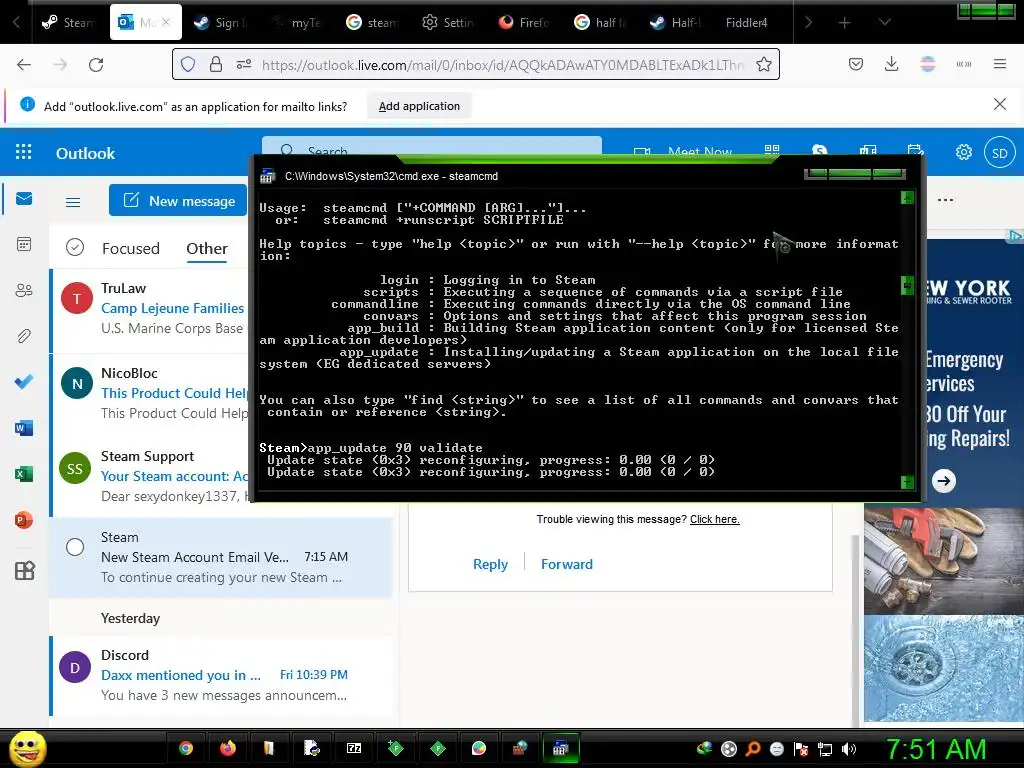
Task: Click Forward in the message pane
Action: [x=567, y=564]
